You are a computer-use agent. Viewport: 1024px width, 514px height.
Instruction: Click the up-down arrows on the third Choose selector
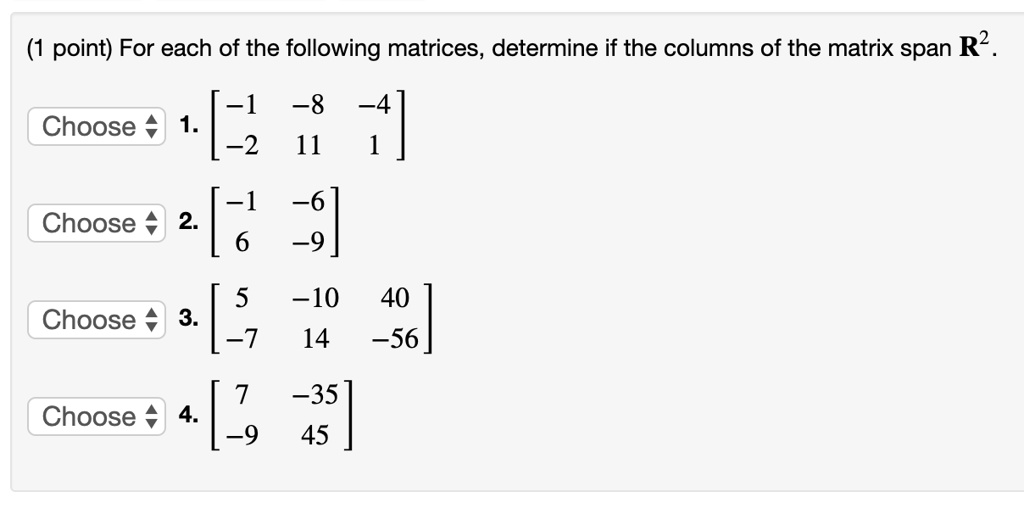(x=151, y=319)
